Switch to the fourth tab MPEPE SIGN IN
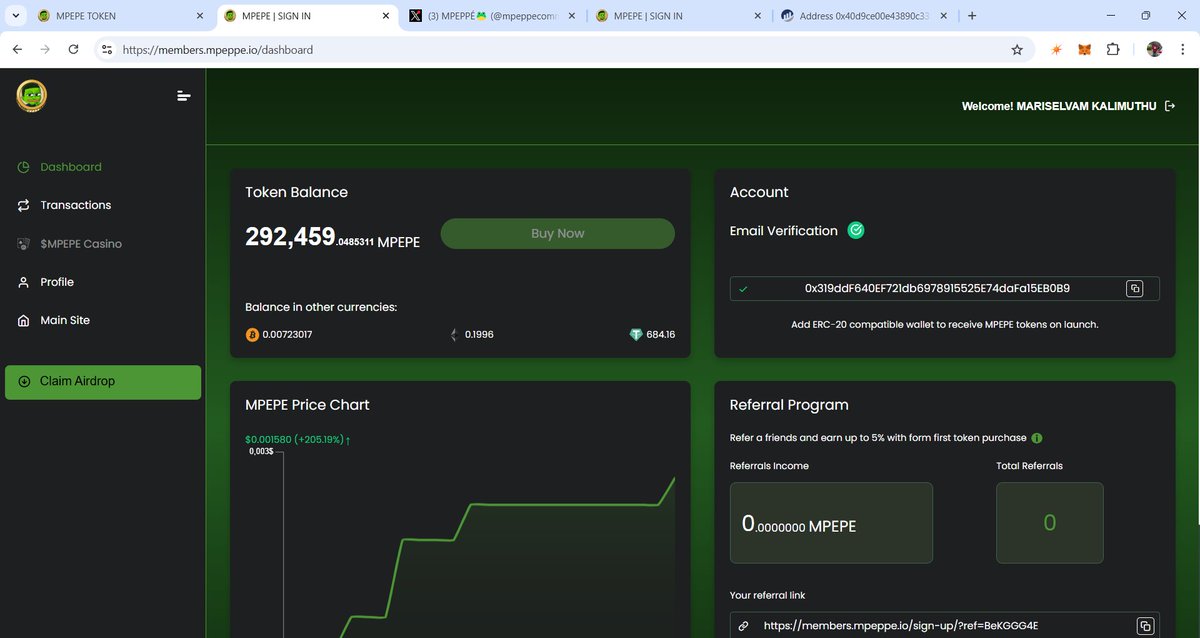The image size is (1200, 638). coord(677,16)
